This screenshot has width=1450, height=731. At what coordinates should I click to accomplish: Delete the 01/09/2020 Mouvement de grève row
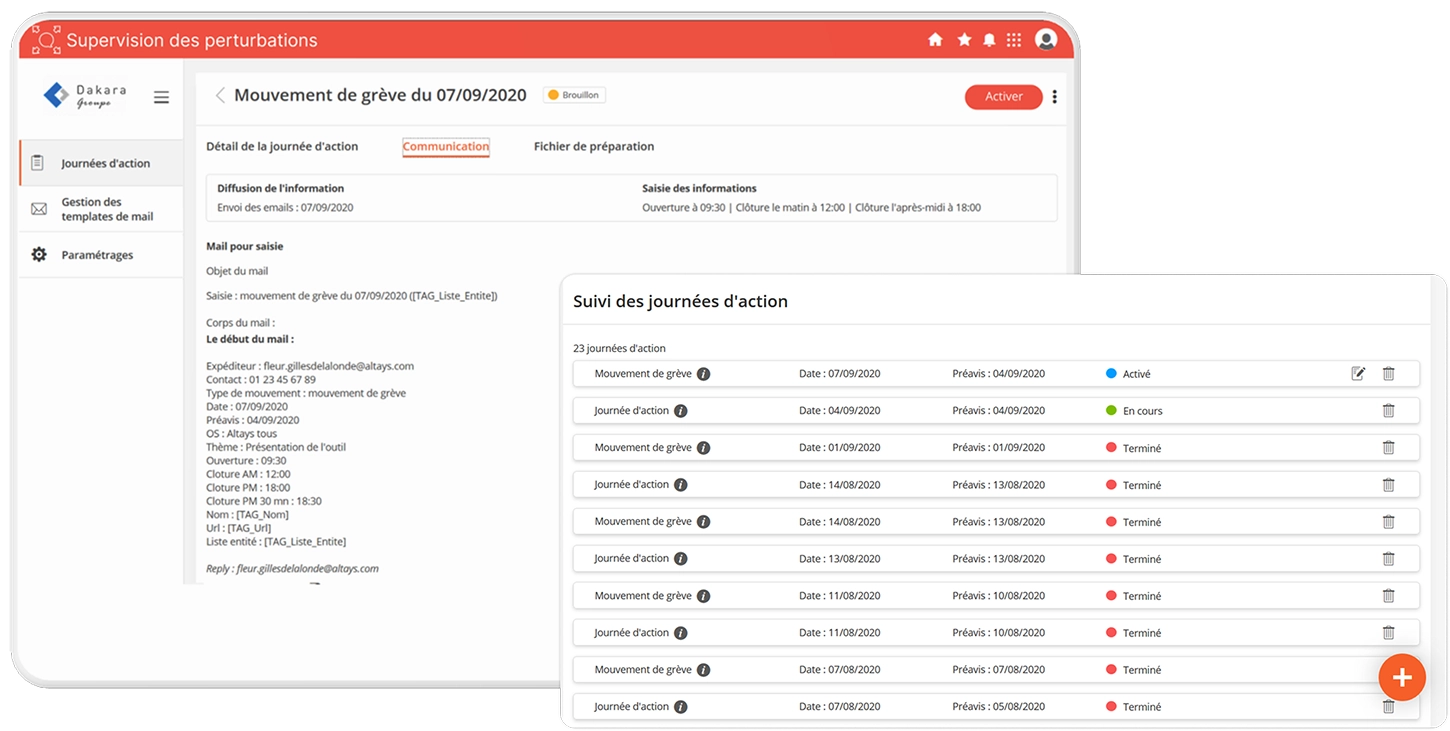pos(1388,448)
